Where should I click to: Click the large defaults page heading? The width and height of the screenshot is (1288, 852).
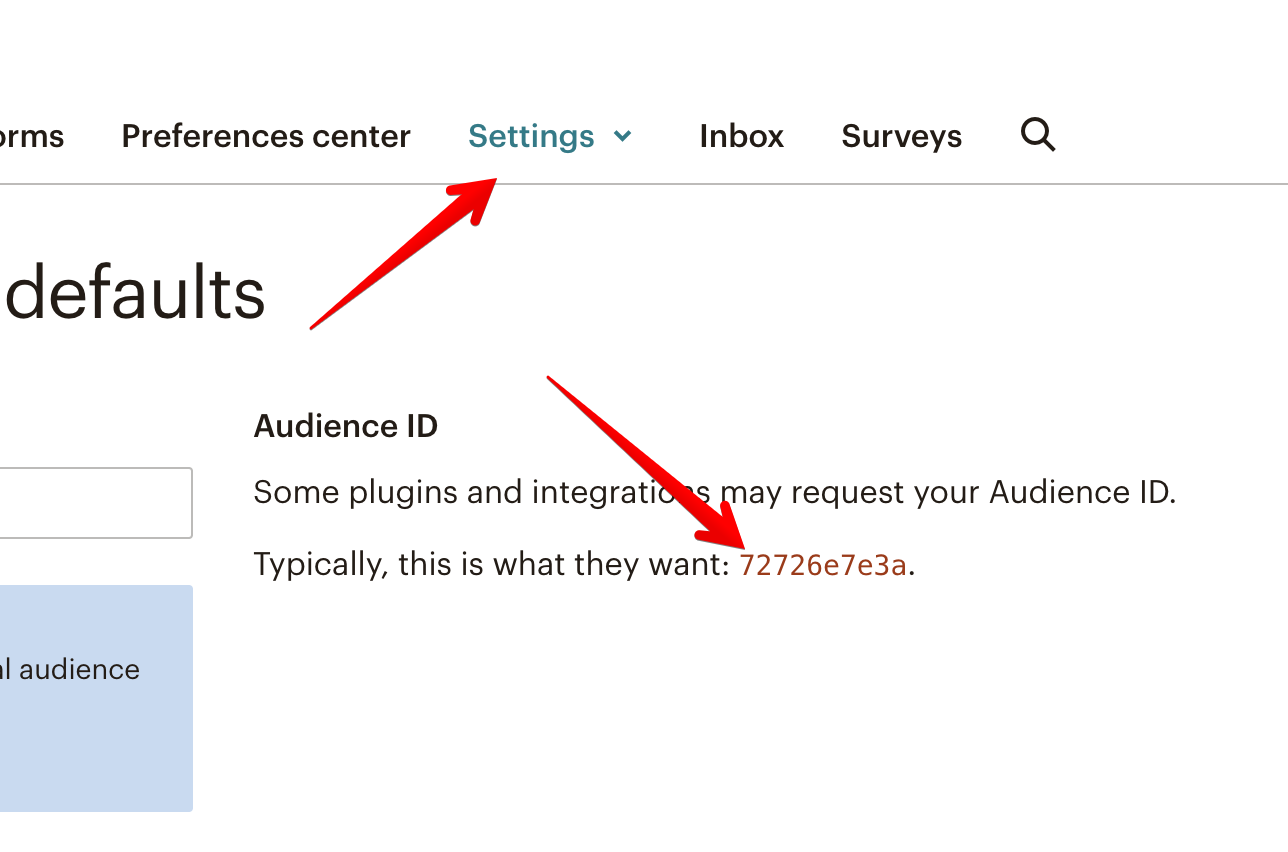pos(135,294)
